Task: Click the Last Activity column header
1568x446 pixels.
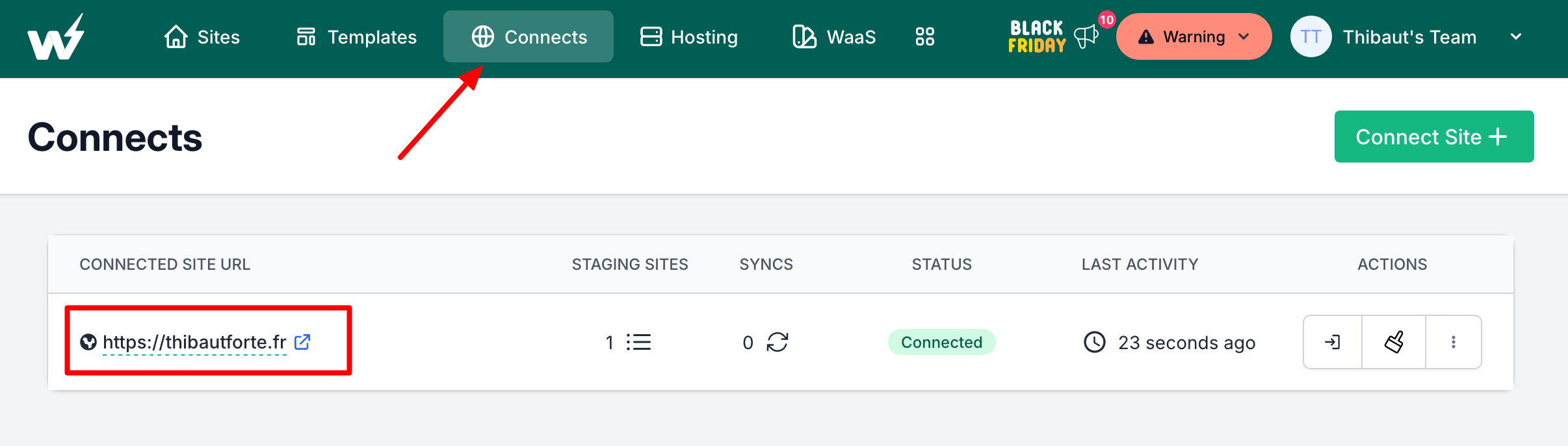Action: (x=1140, y=264)
